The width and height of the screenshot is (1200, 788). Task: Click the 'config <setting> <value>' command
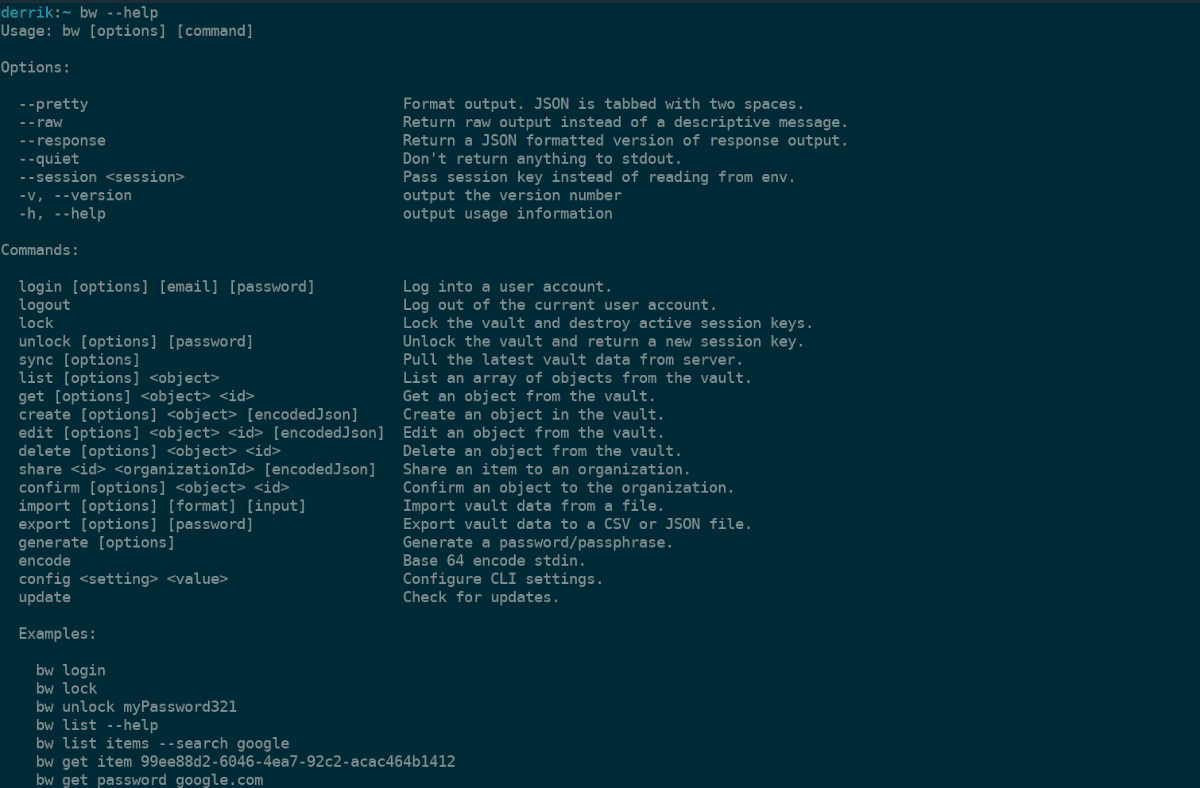click(123, 579)
